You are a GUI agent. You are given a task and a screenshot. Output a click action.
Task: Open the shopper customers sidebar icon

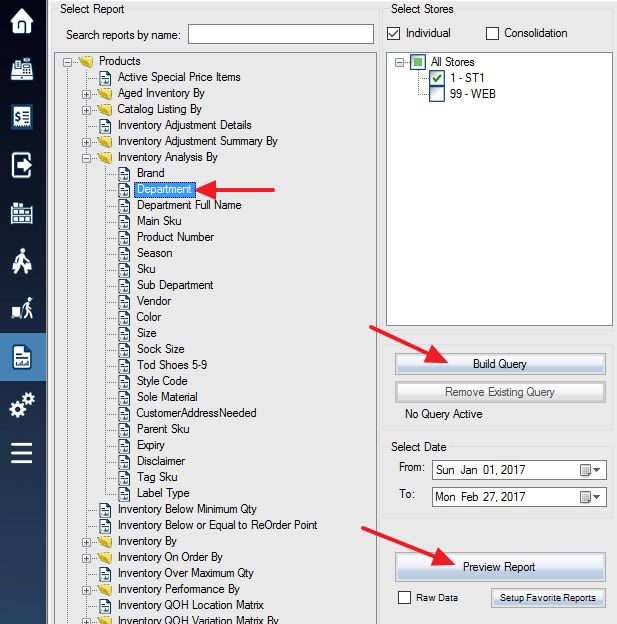[22, 261]
